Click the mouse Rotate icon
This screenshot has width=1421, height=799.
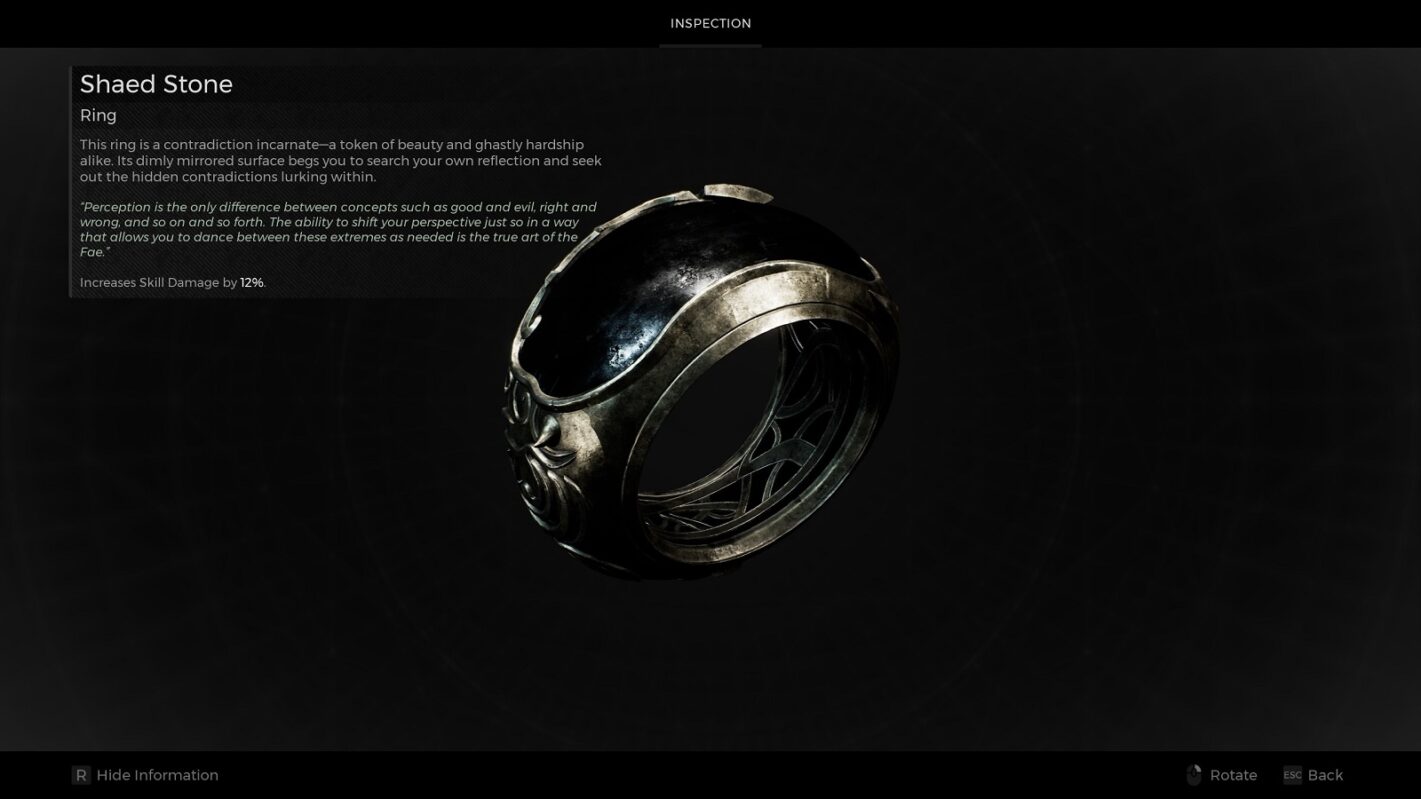click(x=1193, y=775)
